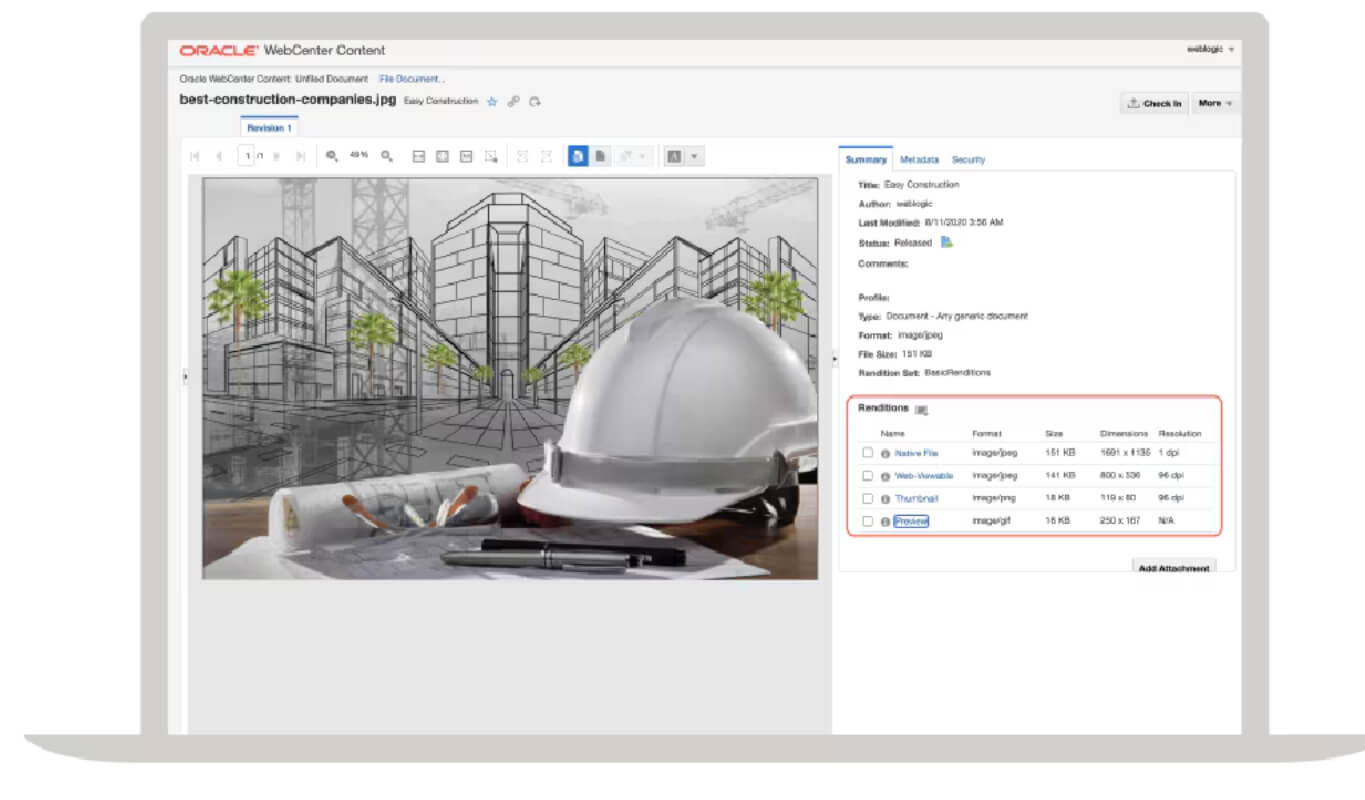Click the best-construction-companies.jpg file name
This screenshot has height=800, width=1365.
pos(288,101)
